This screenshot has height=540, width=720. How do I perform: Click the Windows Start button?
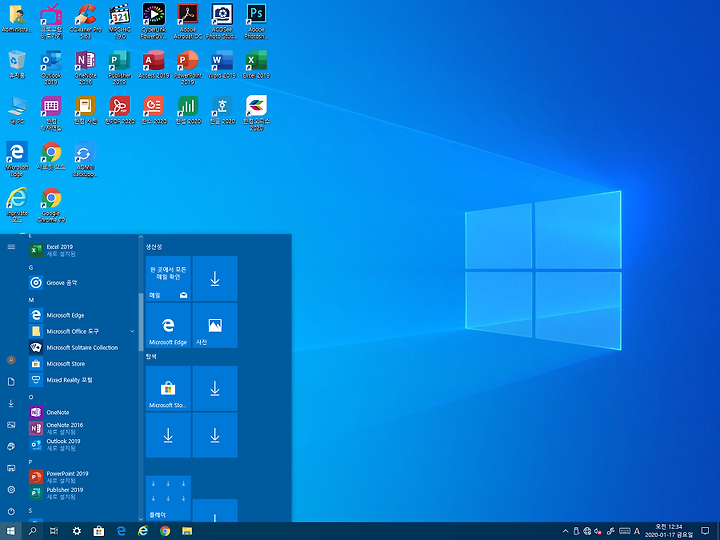[11, 531]
